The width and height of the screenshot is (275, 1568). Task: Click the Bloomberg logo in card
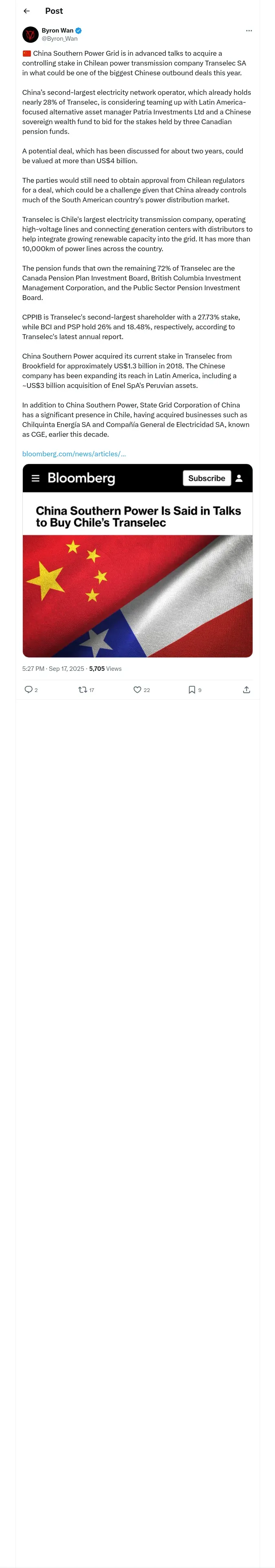click(x=81, y=478)
